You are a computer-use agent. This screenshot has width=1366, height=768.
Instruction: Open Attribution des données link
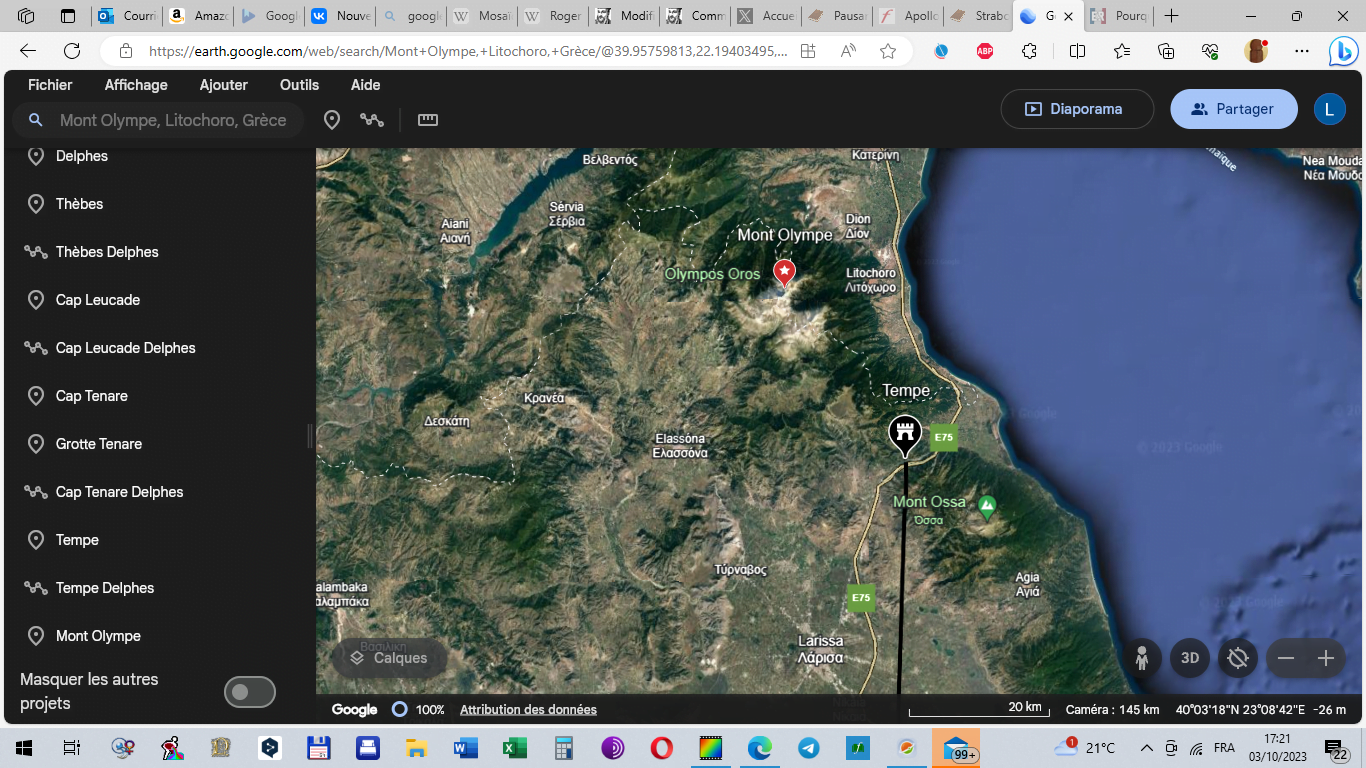528,709
